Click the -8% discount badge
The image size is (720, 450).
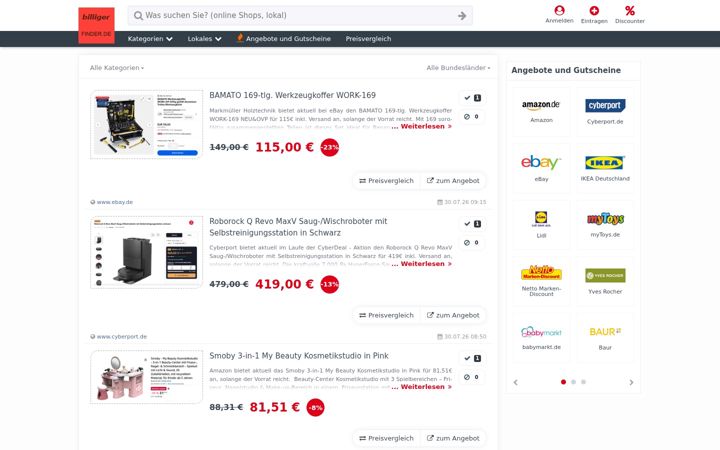[x=315, y=407]
